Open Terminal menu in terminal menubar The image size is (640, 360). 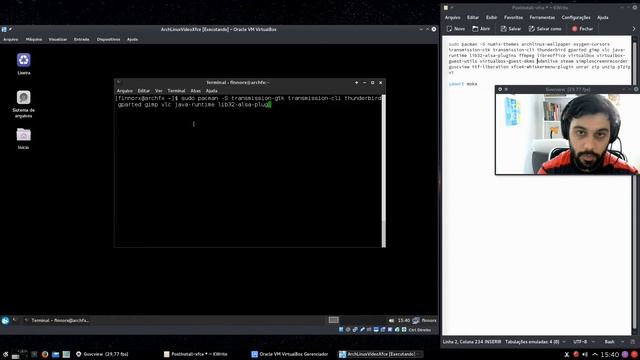click(176, 91)
